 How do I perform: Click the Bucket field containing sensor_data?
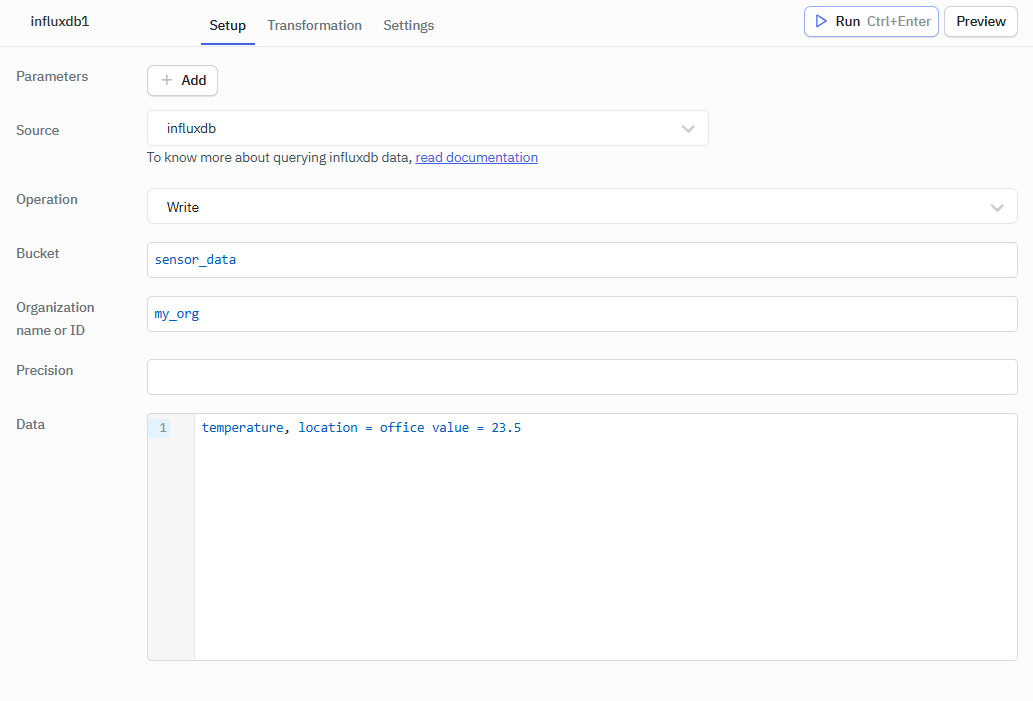point(582,259)
